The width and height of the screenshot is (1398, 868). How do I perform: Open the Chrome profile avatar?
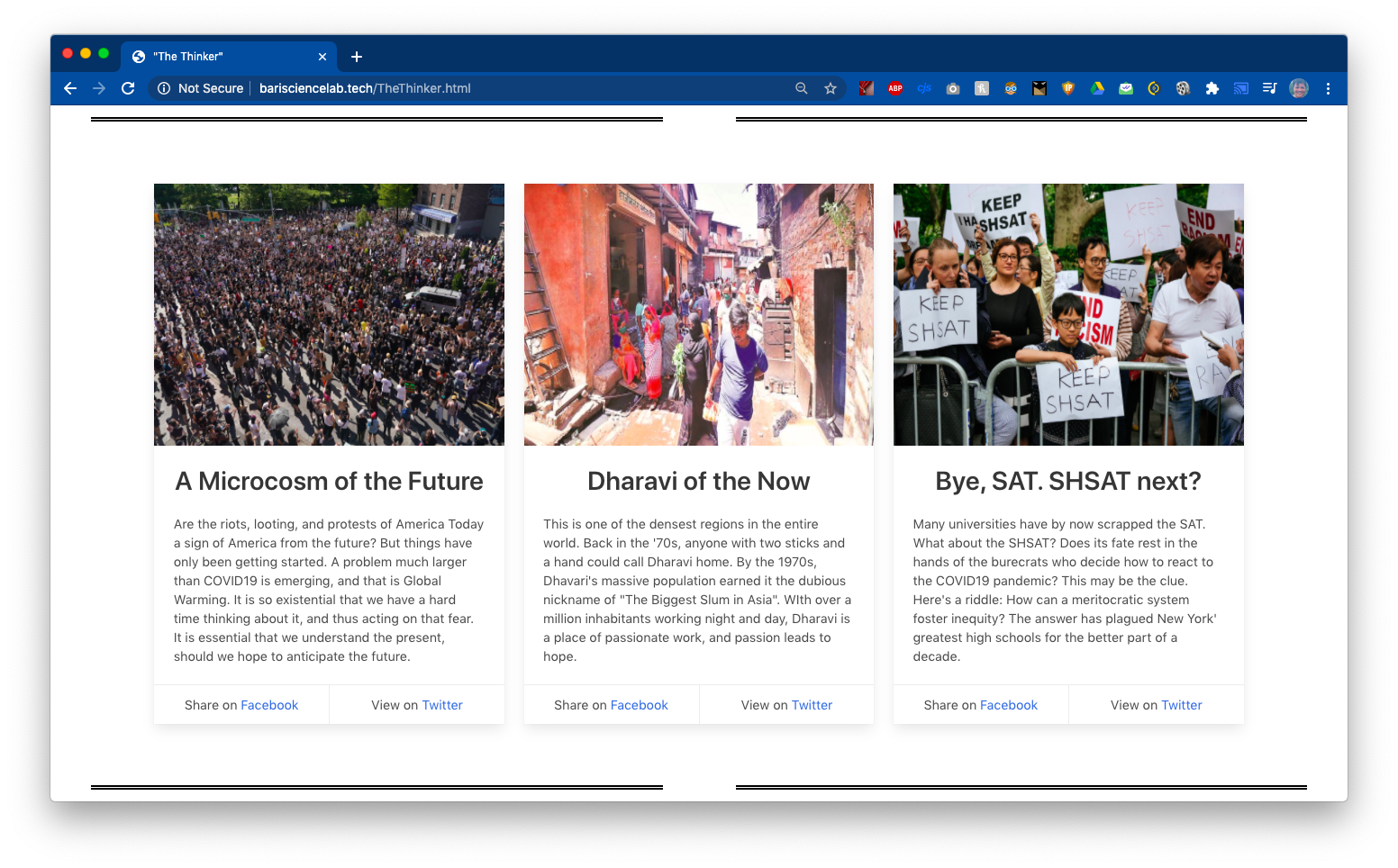click(x=1299, y=88)
